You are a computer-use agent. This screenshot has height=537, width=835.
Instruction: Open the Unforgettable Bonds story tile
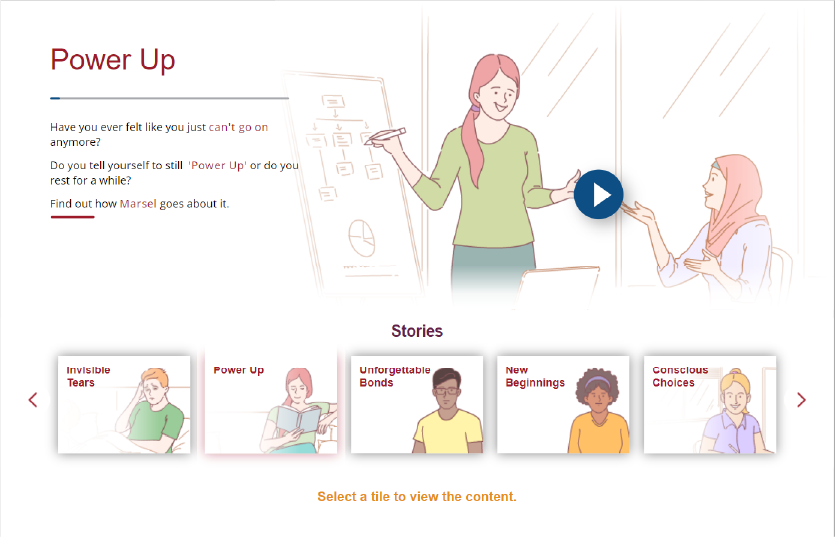coord(417,404)
